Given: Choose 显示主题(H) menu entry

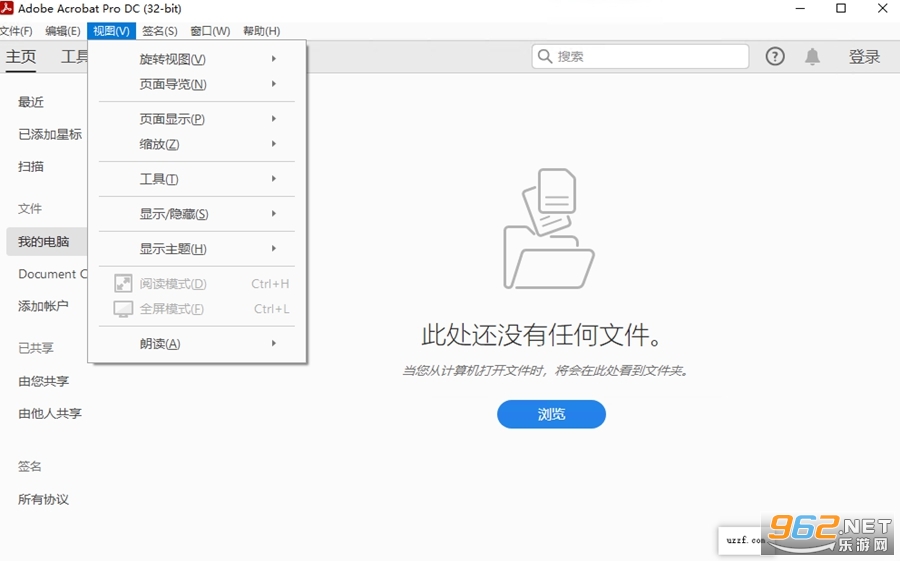Looking at the screenshot, I should [197, 249].
